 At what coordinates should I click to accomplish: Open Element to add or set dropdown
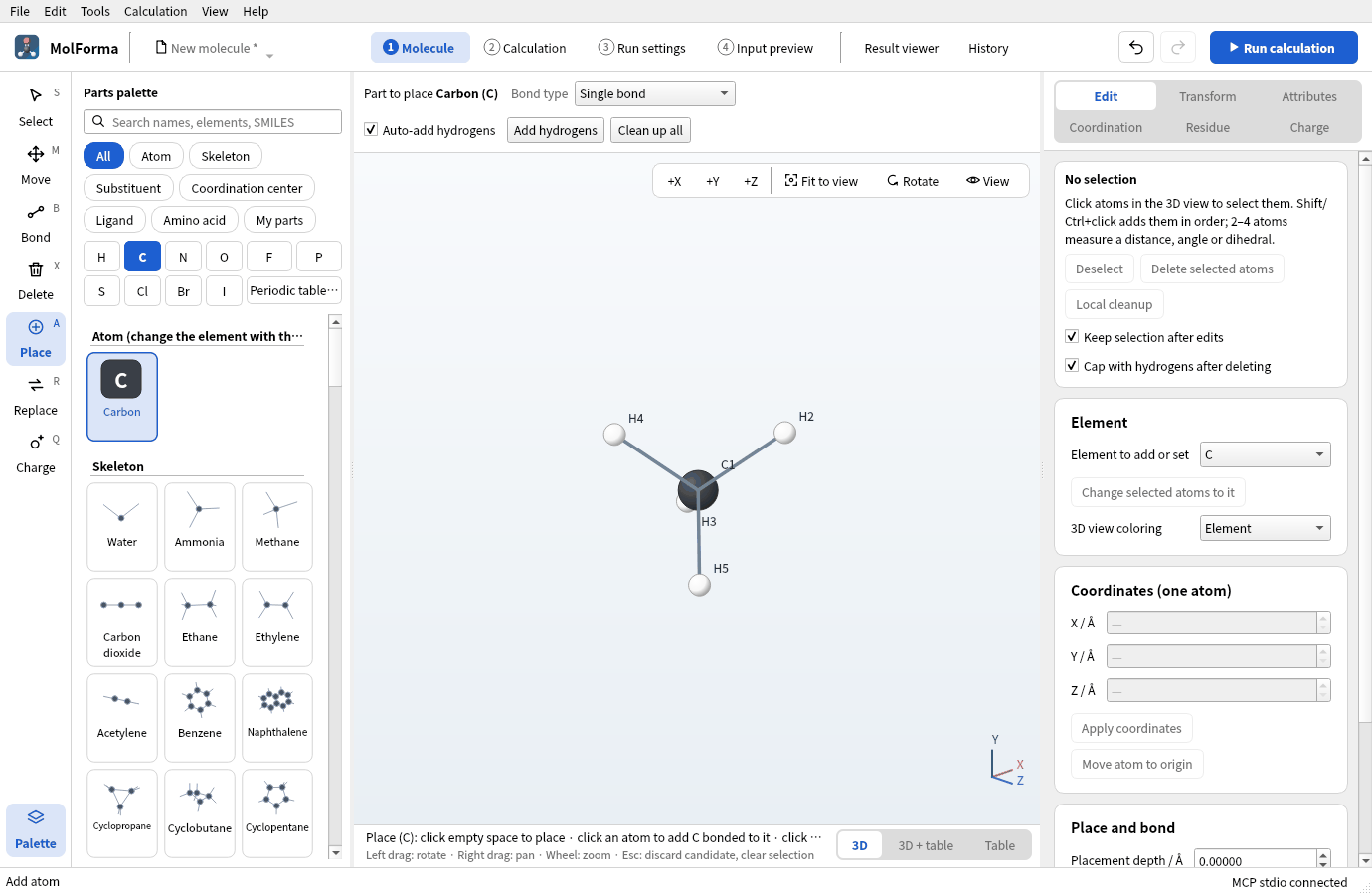pyautogui.click(x=1266, y=454)
